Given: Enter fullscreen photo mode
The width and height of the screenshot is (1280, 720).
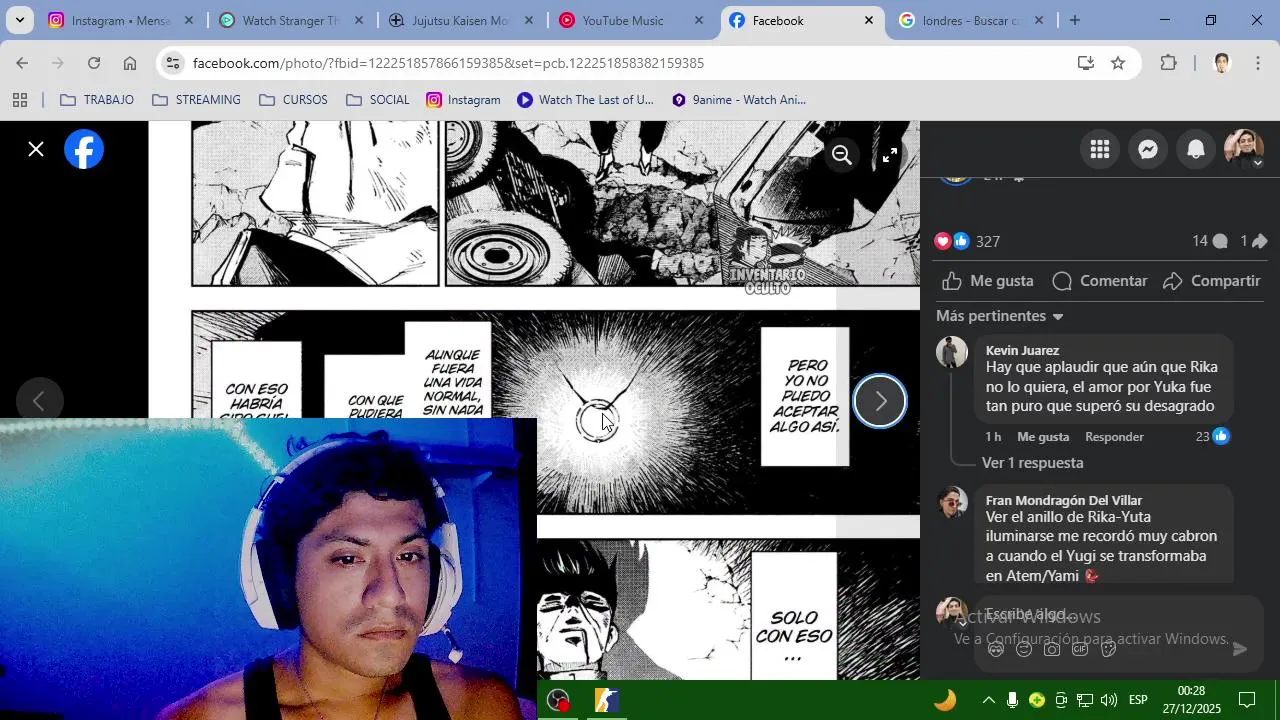Looking at the screenshot, I should (x=889, y=155).
